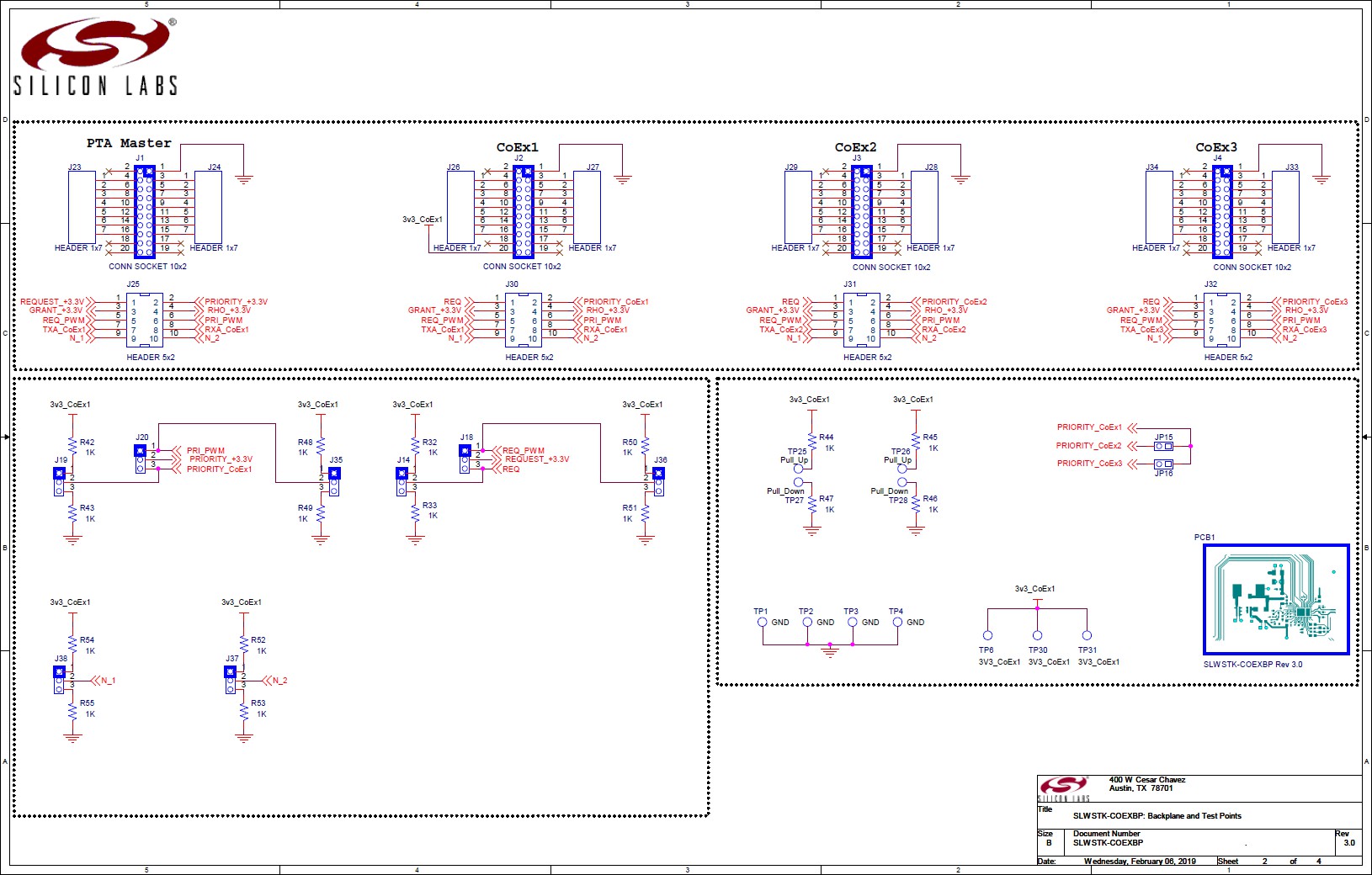Click the address '400 W Cesar Chavez'

[1147, 780]
